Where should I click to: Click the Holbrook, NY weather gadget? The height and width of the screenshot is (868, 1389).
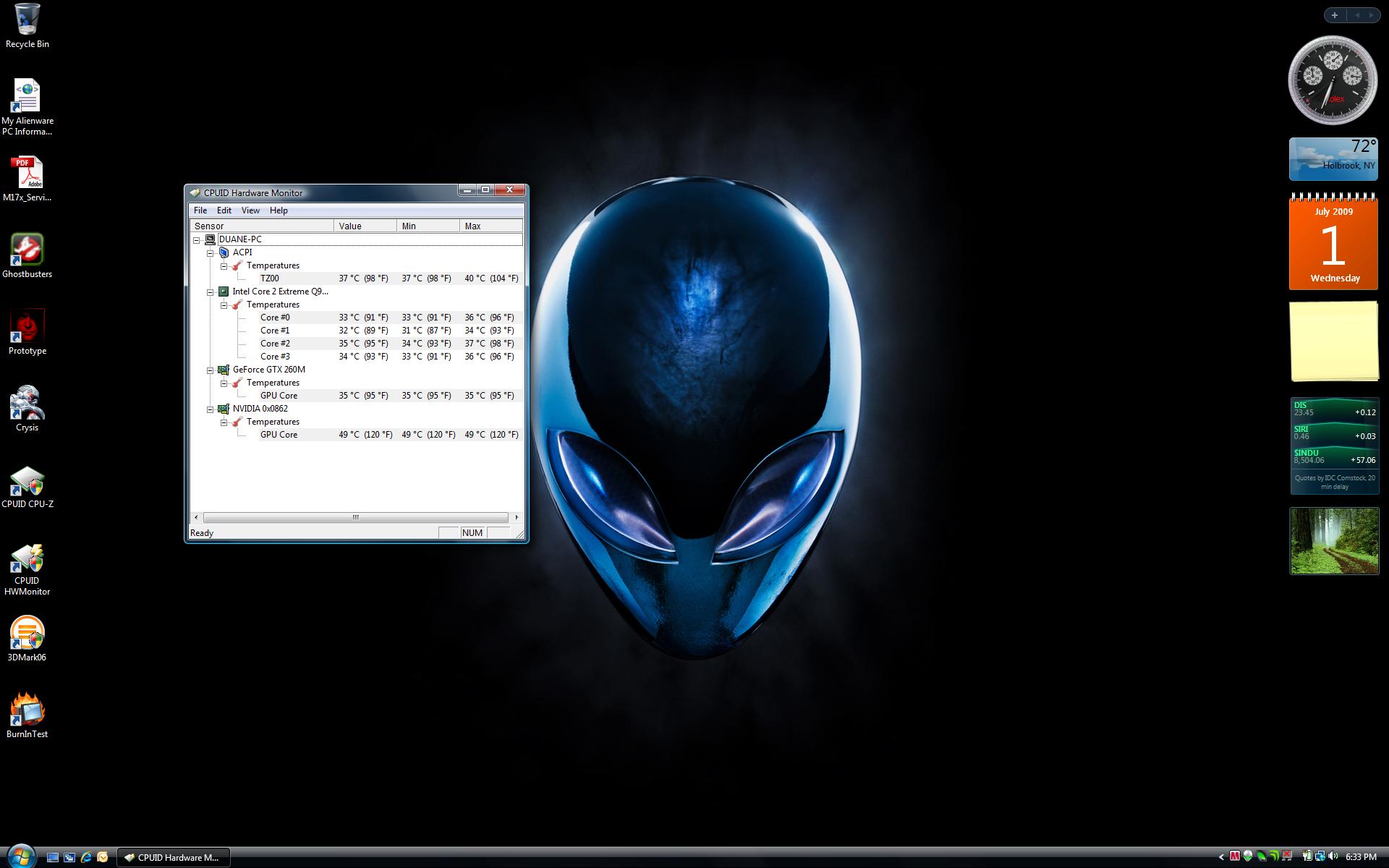1333,158
